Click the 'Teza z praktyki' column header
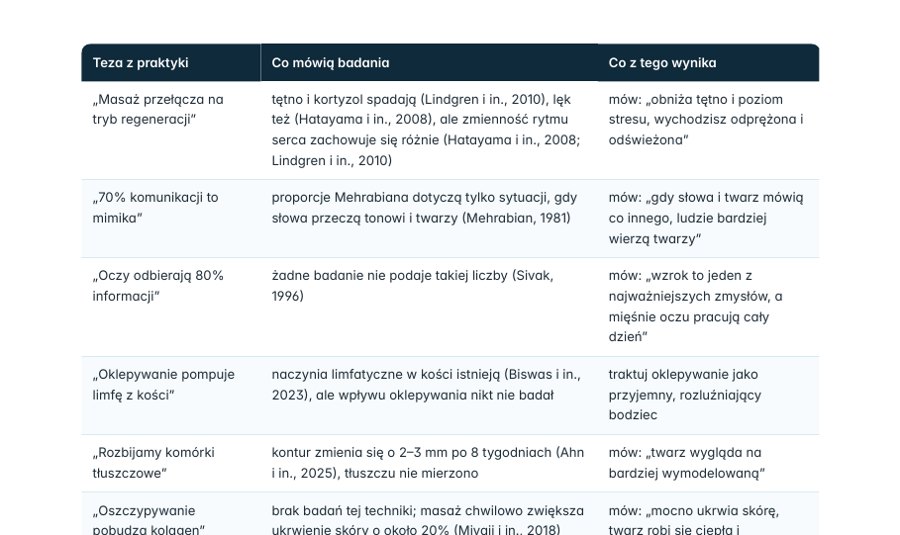900x535 pixels. 171,63
